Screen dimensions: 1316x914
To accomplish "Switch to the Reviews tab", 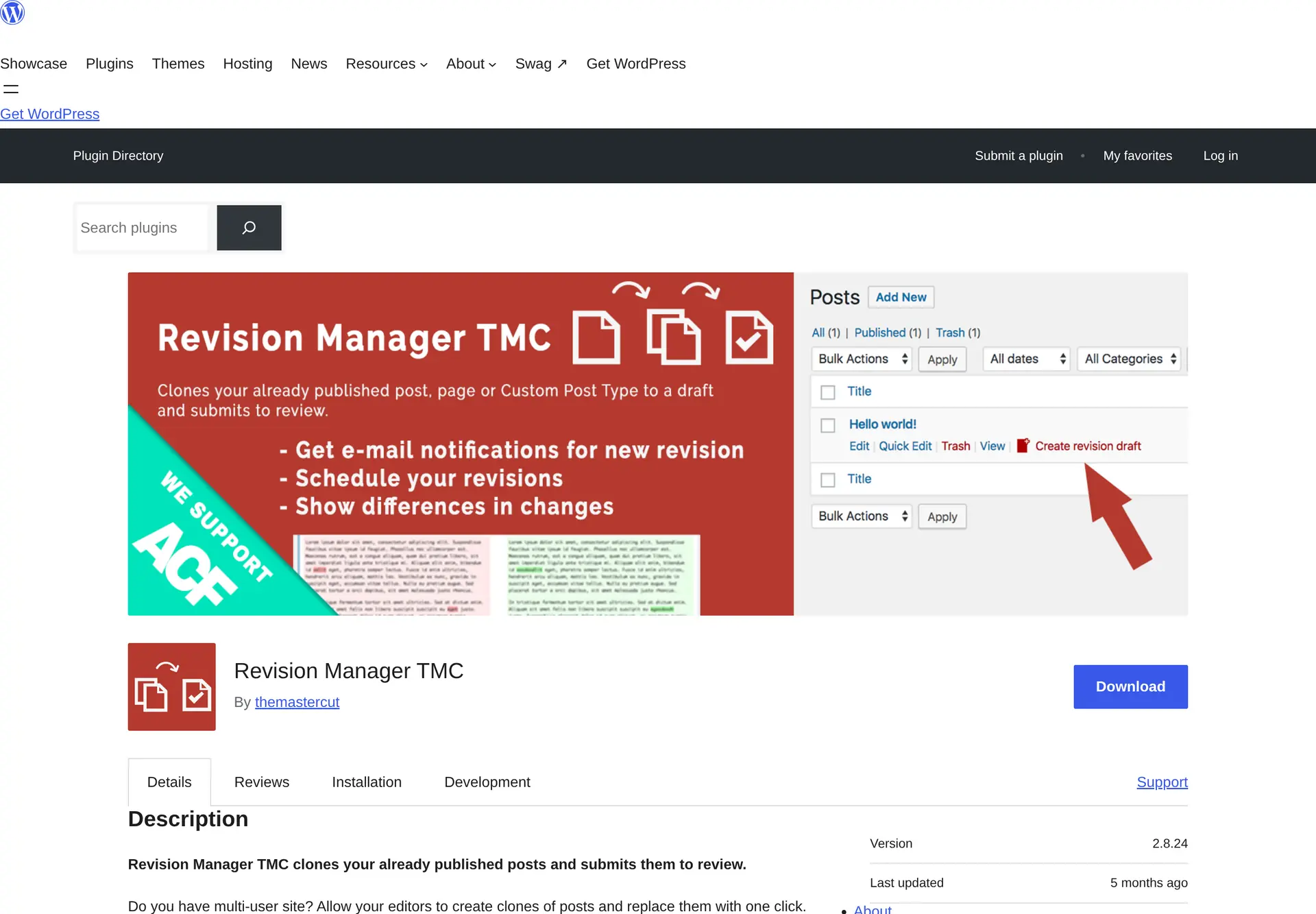I will tap(262, 782).
